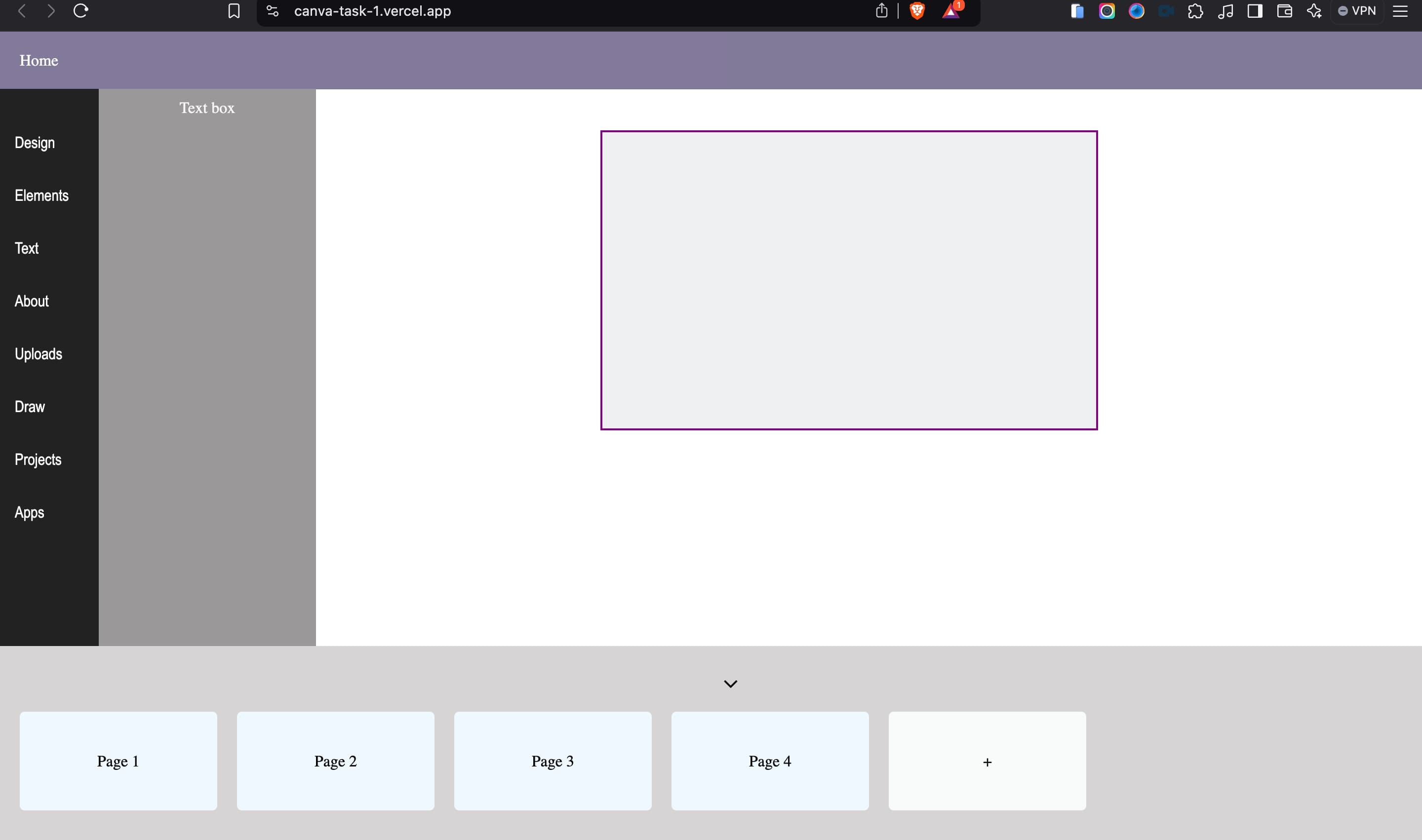Click the Text box option in panel

pos(207,108)
